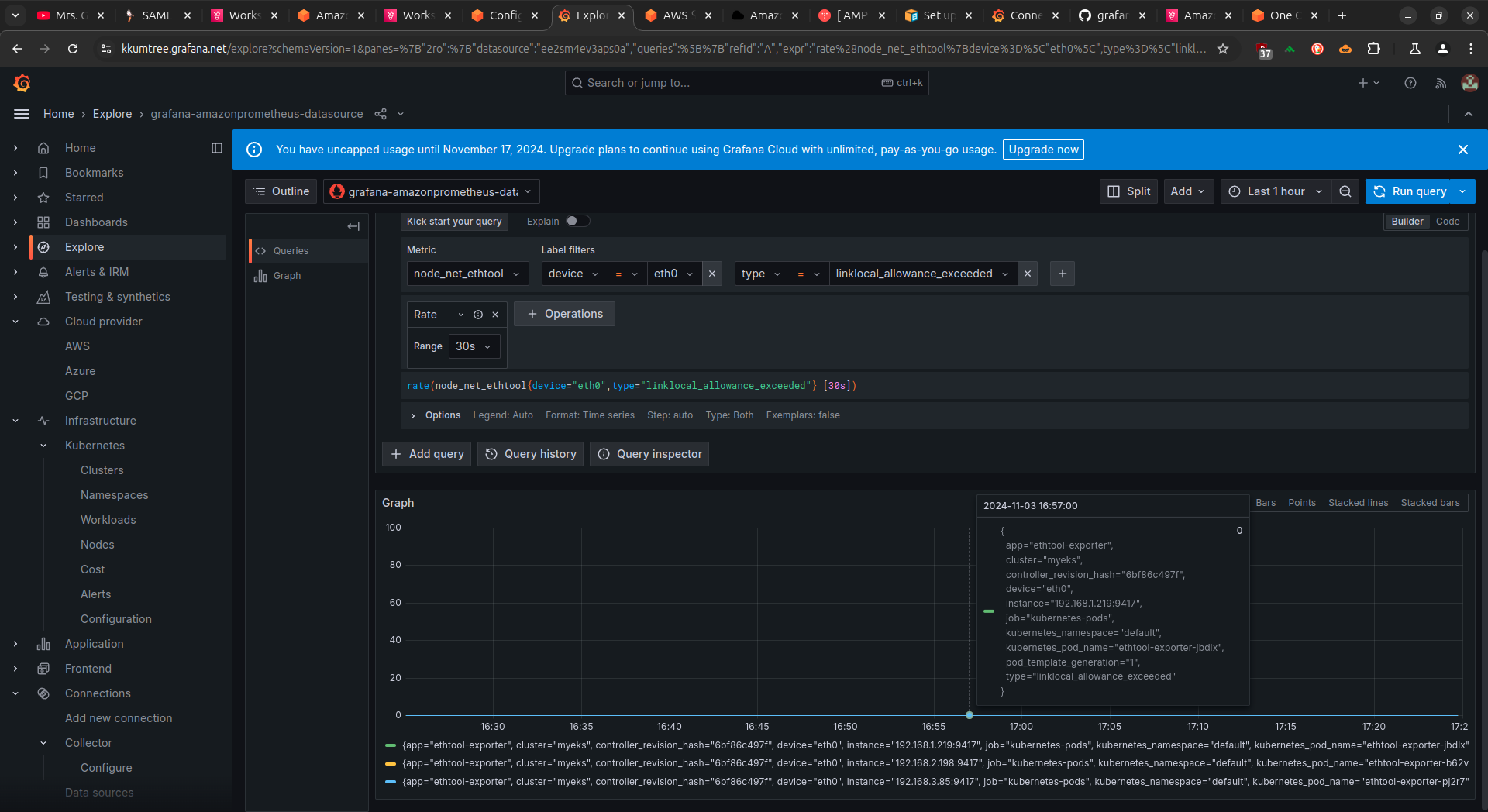Click the Upgrade now button
Image resolution: width=1488 pixels, height=812 pixels.
pos(1043,150)
